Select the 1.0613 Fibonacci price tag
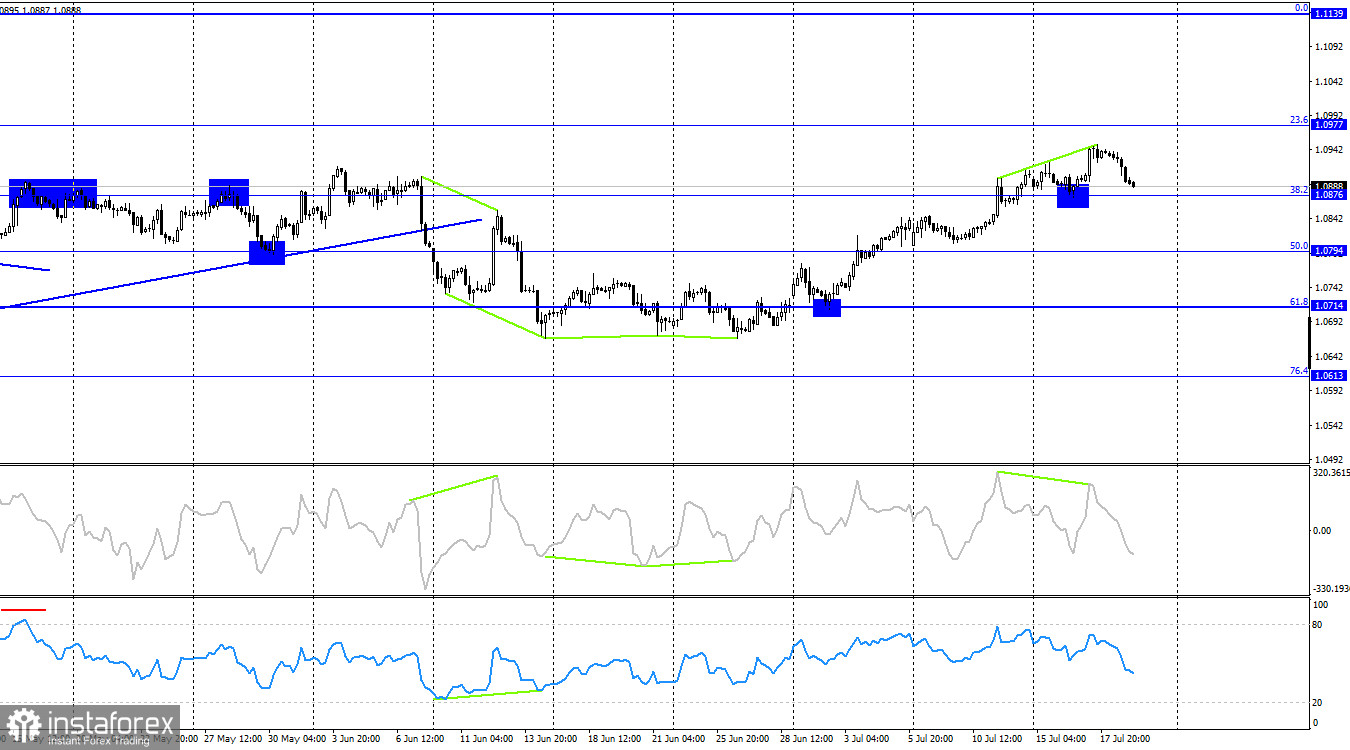Screen dimensions: 1350x750 click(x=1329, y=376)
